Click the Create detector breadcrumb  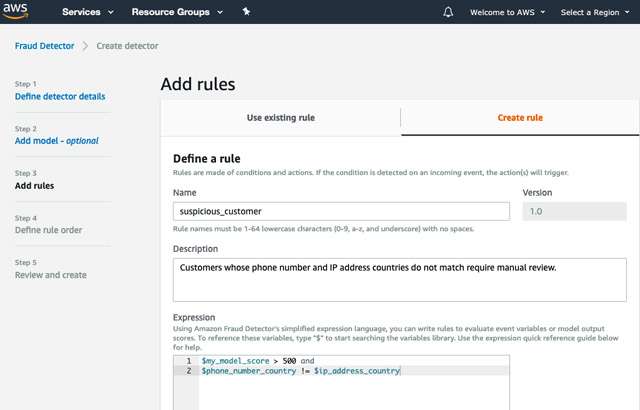pyautogui.click(x=127, y=46)
